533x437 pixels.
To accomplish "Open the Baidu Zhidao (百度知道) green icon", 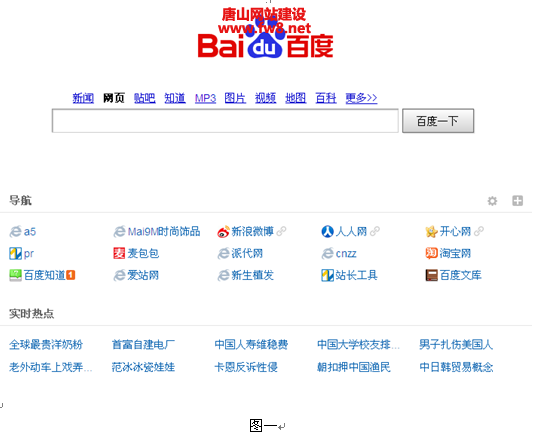I will pyautogui.click(x=15, y=275).
